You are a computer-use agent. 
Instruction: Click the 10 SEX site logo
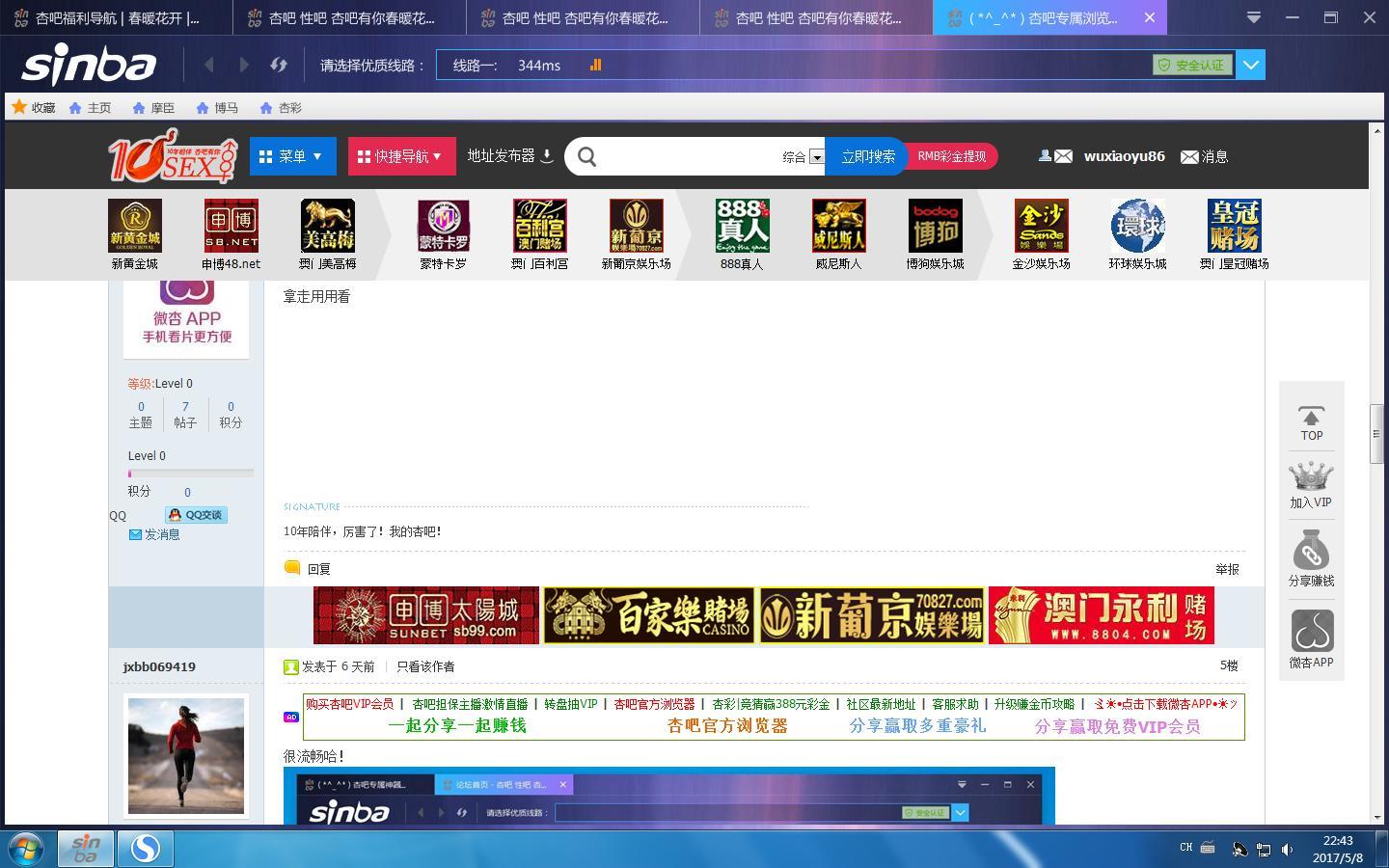(172, 156)
